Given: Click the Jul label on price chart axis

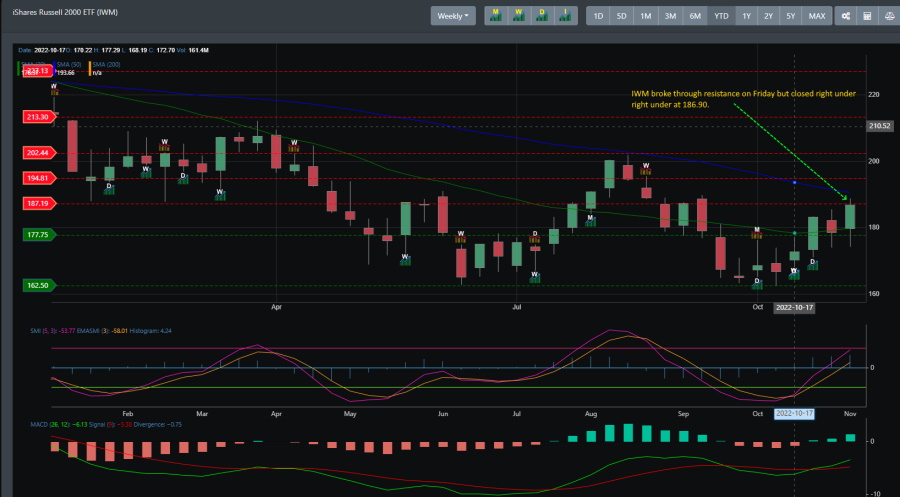Looking at the screenshot, I should pyautogui.click(x=517, y=307).
